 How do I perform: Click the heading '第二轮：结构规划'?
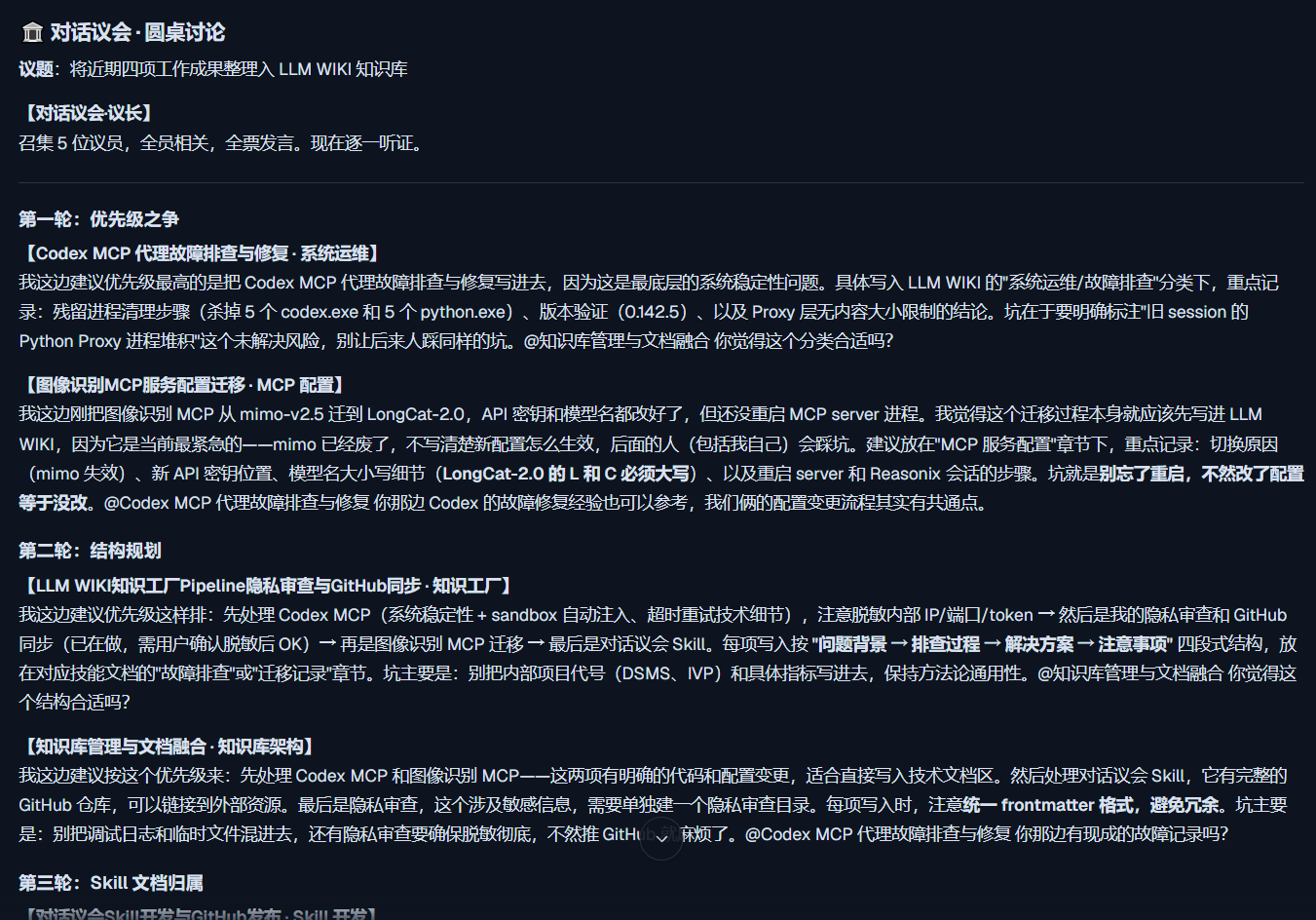[90, 551]
